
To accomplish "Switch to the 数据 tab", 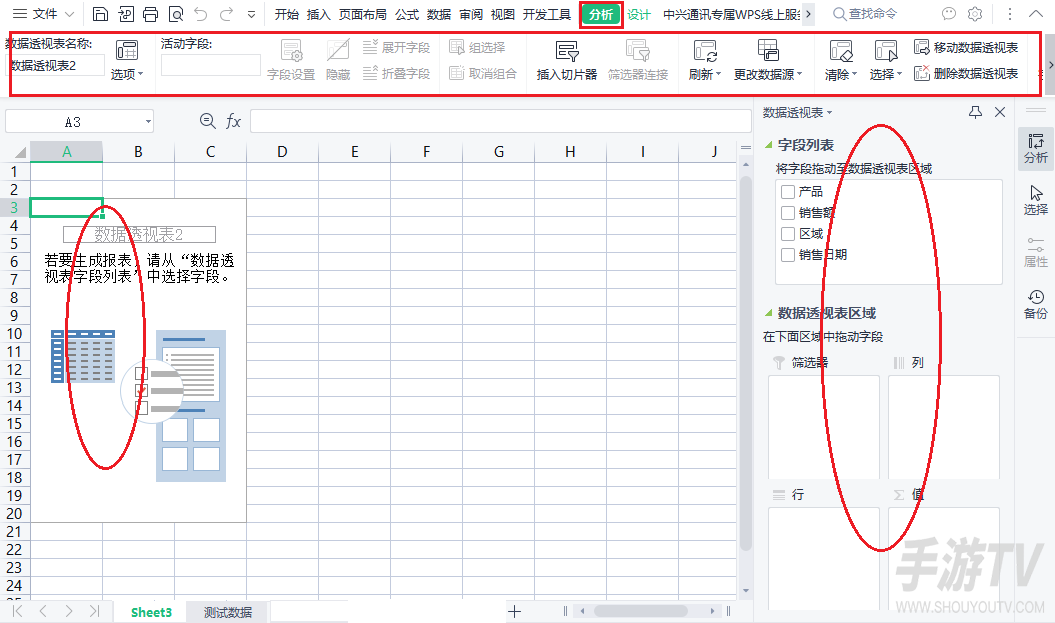I will [439, 14].
